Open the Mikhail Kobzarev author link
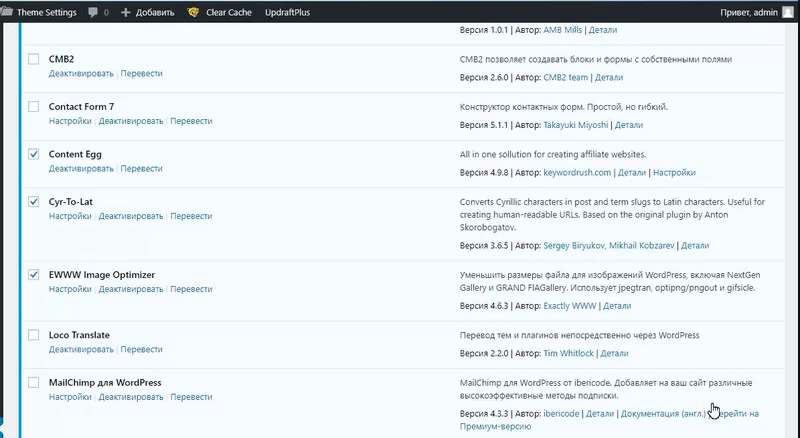The image size is (800, 438). pyautogui.click(x=642, y=246)
